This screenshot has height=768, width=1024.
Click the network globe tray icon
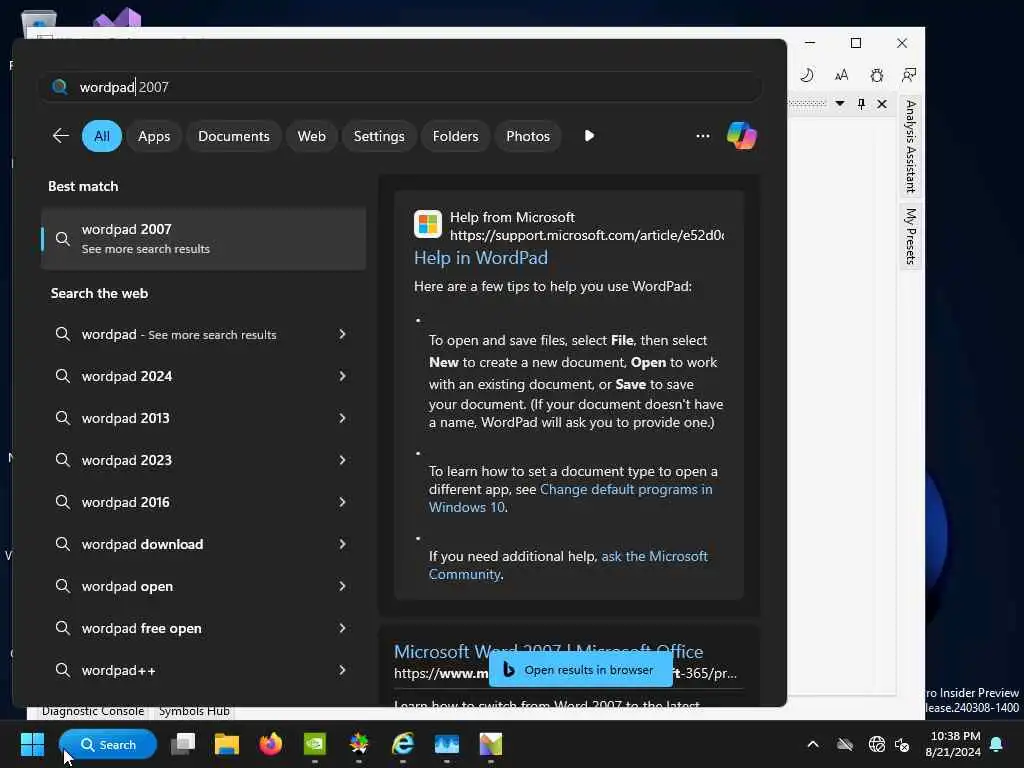tap(876, 744)
